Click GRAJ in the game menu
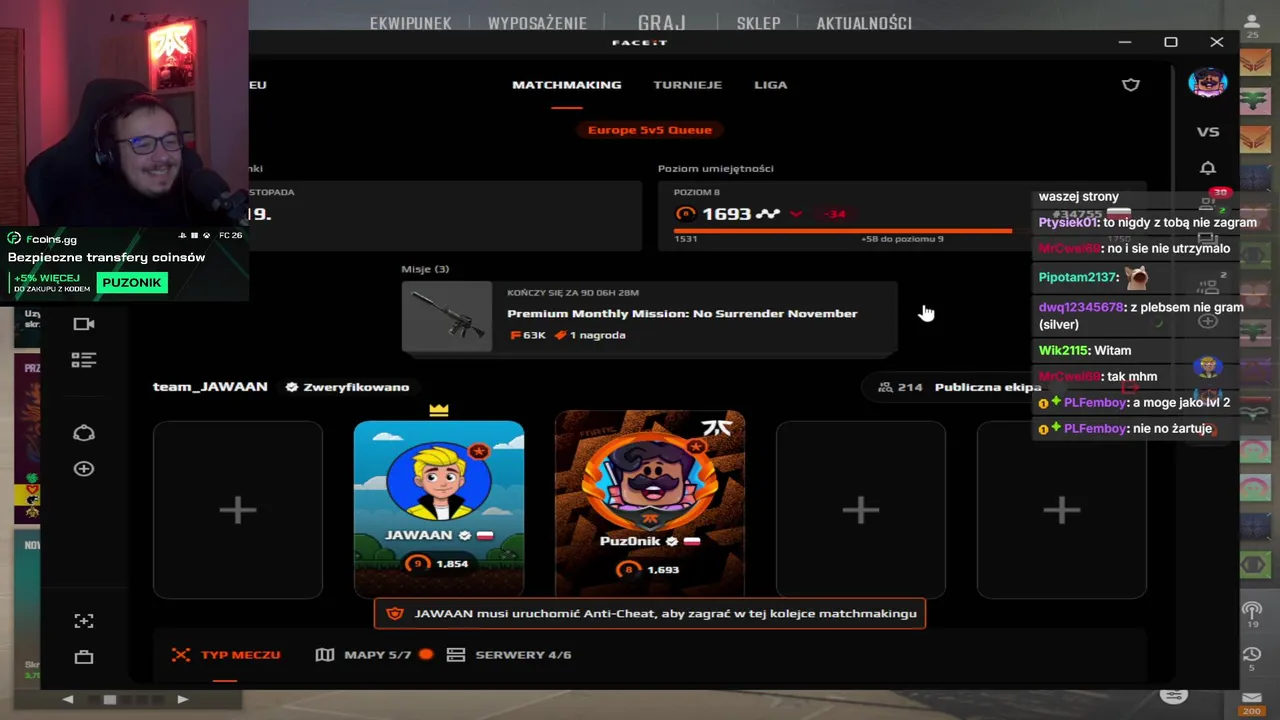 click(x=662, y=22)
